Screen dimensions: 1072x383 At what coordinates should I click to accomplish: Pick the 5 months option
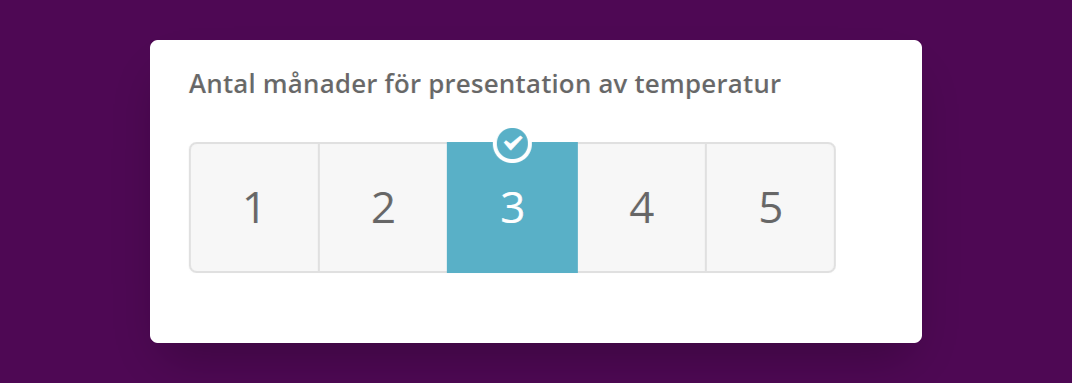click(x=770, y=207)
